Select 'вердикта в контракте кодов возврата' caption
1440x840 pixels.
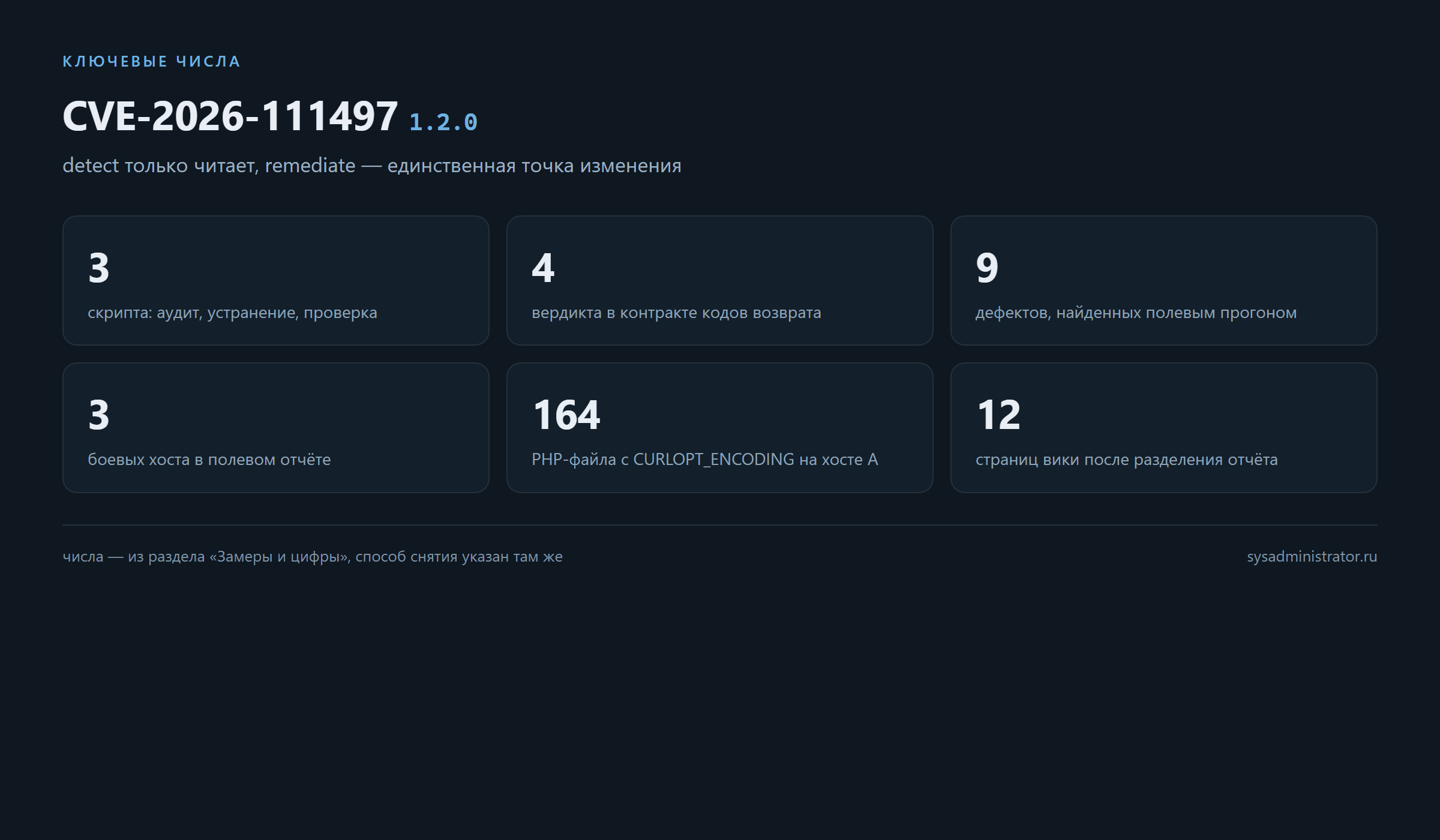[676, 313]
